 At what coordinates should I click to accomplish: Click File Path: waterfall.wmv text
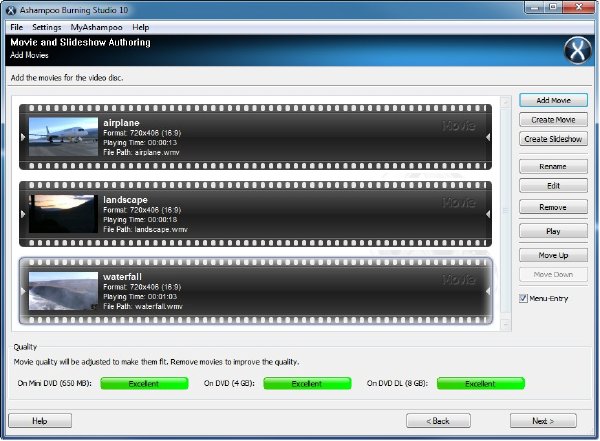pyautogui.click(x=143, y=306)
